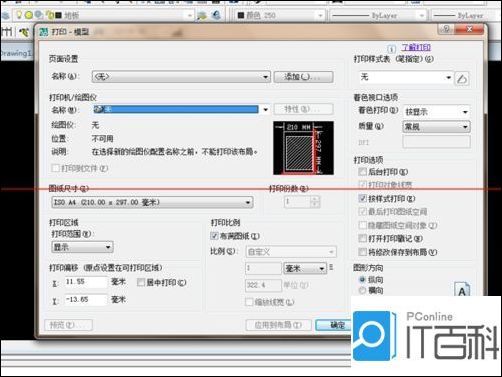Select 纵向 portrait radio button
Screen dimensions: 502x377
362,280
